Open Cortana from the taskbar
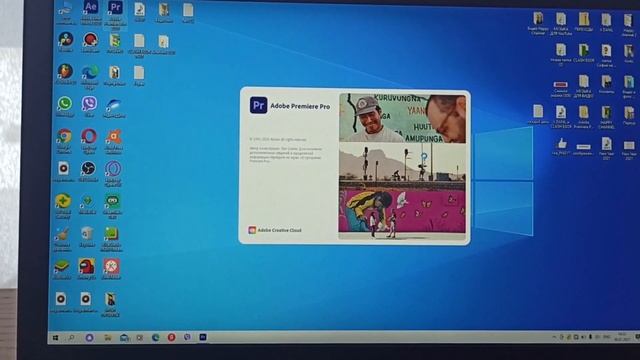The height and width of the screenshot is (360, 640). tap(89, 338)
